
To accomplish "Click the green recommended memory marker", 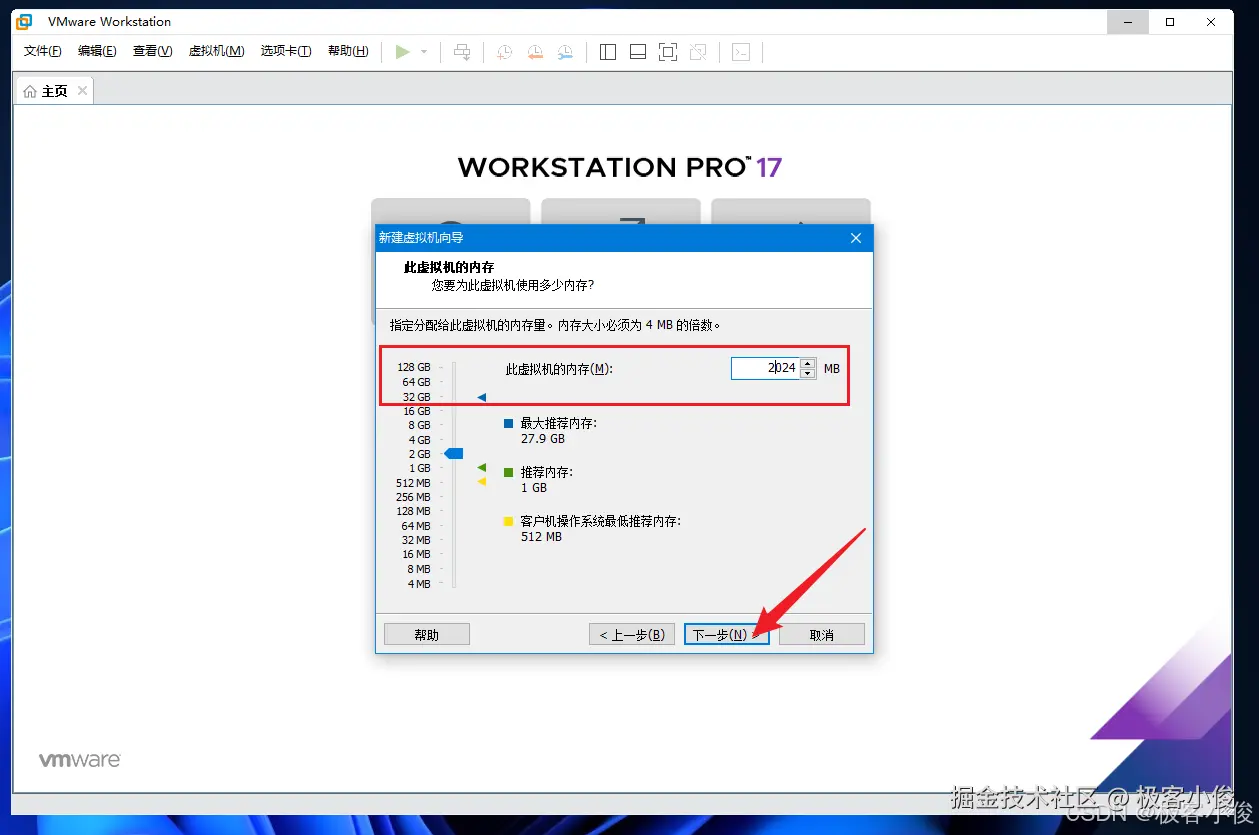I will tap(481, 467).
